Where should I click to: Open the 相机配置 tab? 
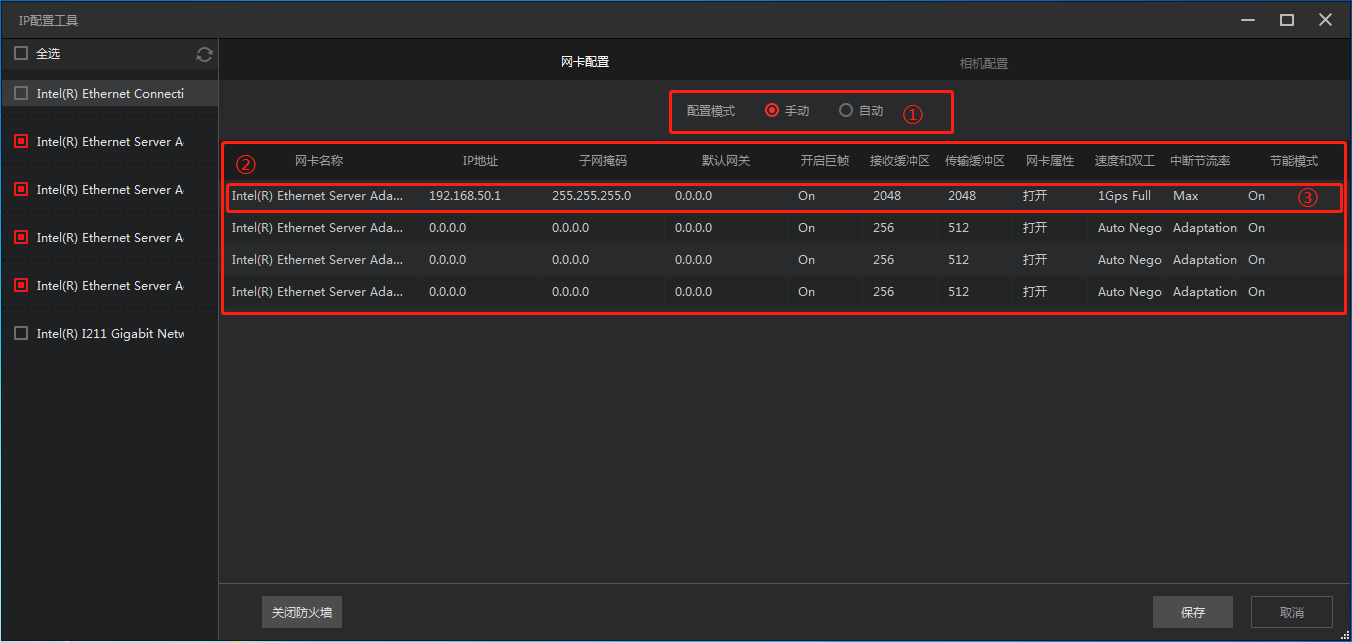pos(983,63)
